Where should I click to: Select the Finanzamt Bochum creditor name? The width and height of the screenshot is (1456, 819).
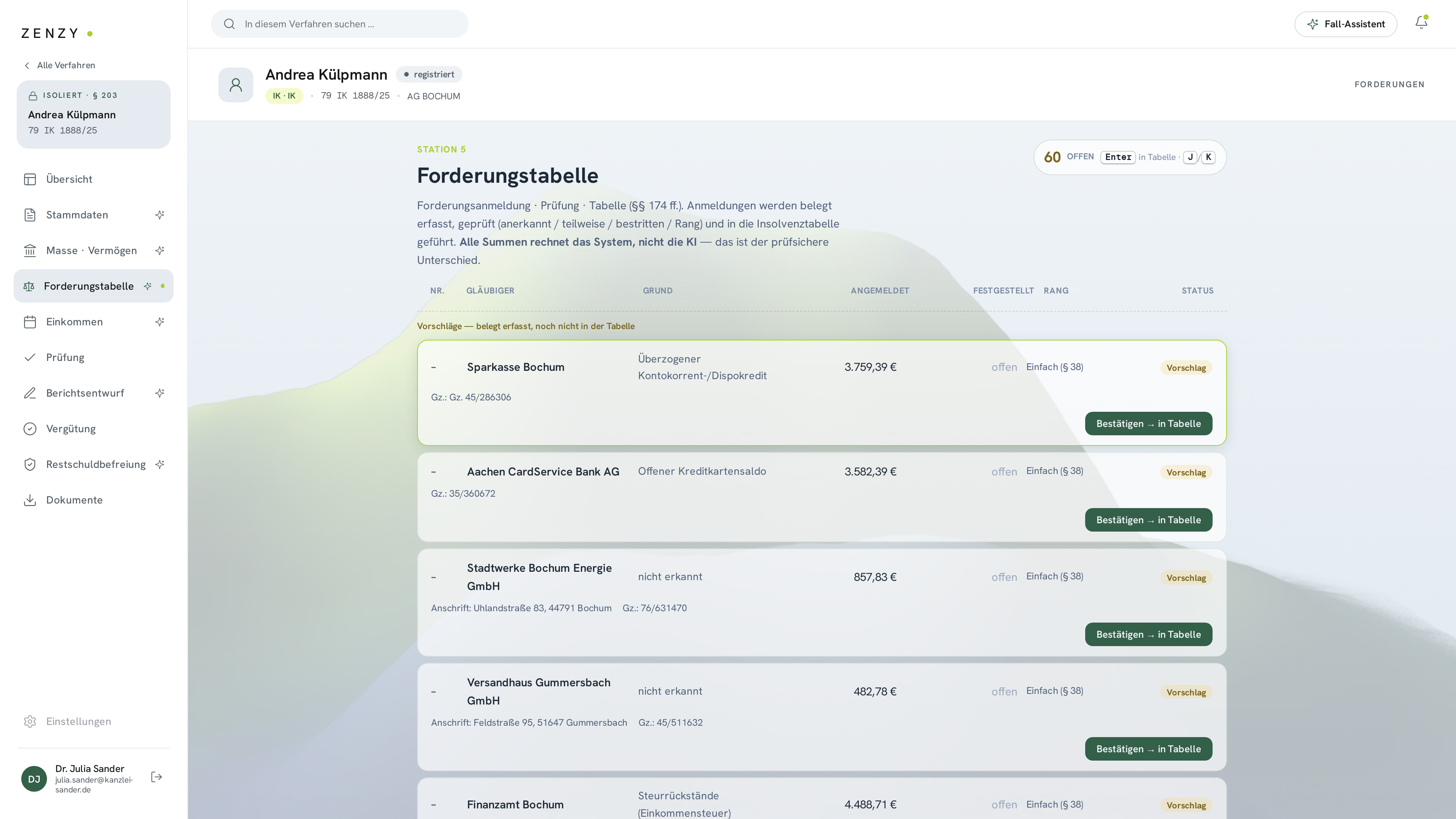515,804
